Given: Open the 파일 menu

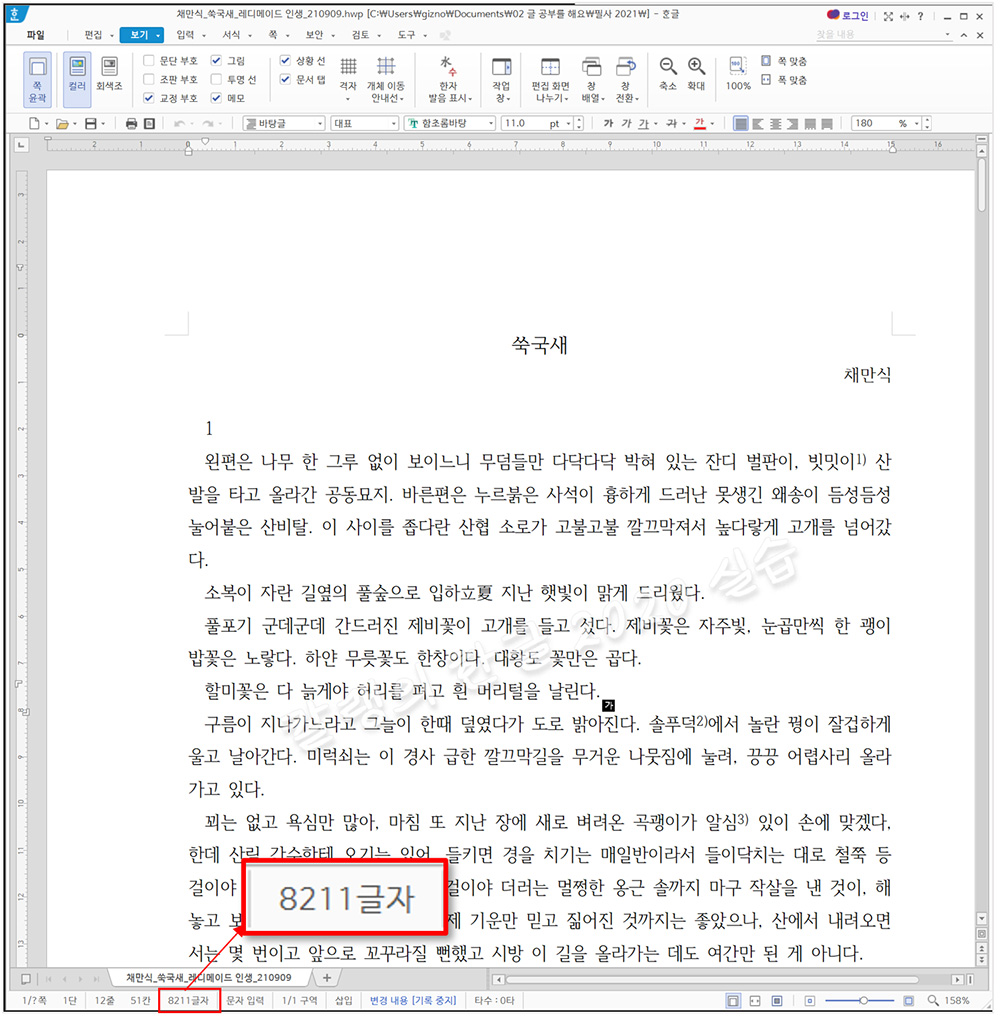Looking at the screenshot, I should [36, 34].
